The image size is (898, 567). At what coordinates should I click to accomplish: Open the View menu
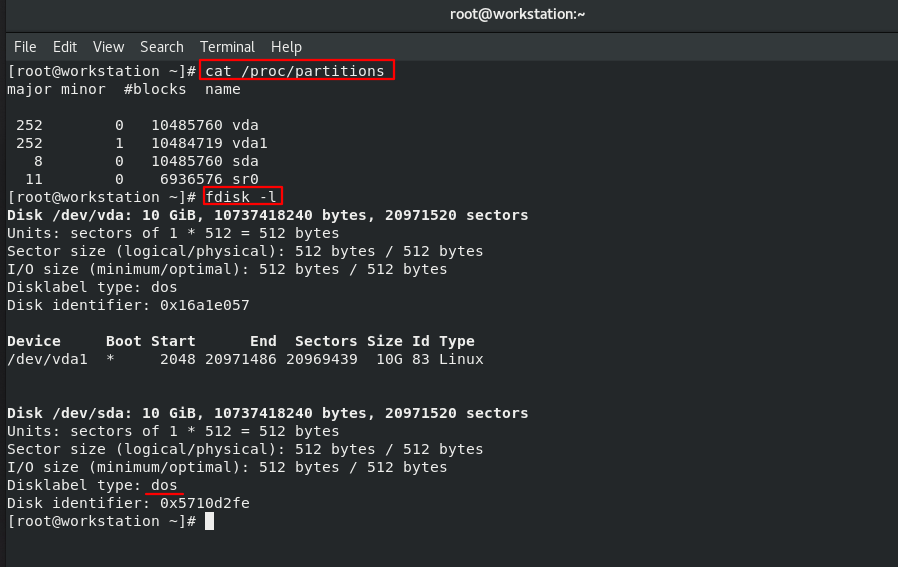point(108,47)
